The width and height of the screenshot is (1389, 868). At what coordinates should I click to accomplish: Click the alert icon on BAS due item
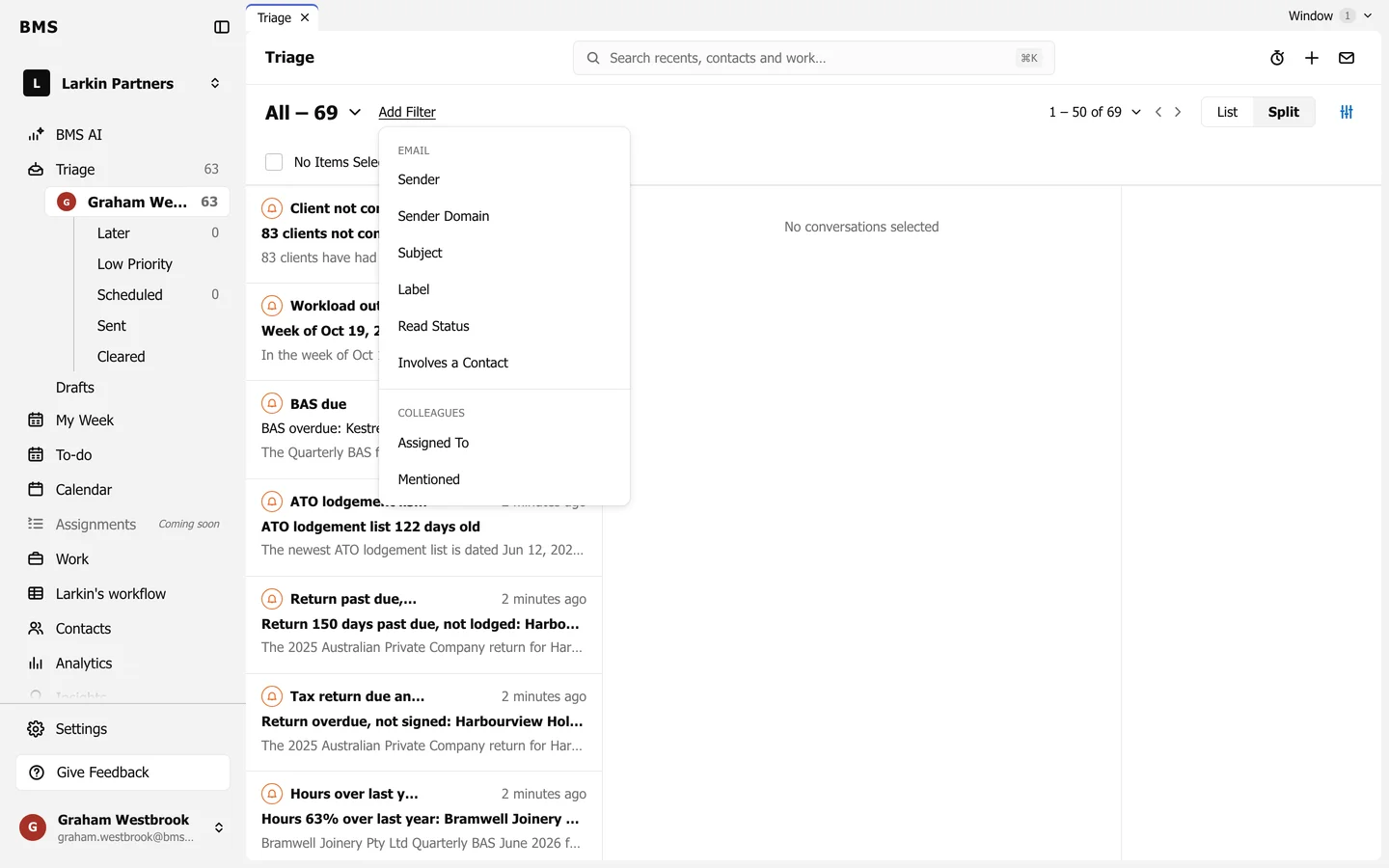pyautogui.click(x=272, y=404)
